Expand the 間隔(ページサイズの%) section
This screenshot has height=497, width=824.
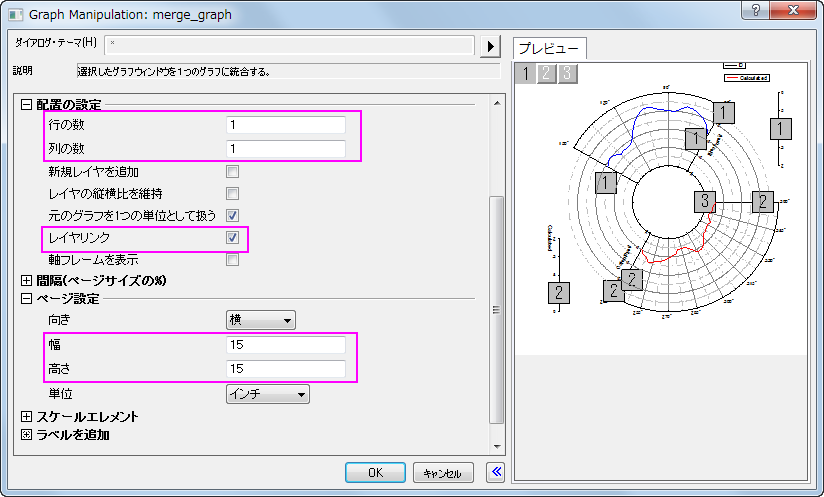pos(26,280)
